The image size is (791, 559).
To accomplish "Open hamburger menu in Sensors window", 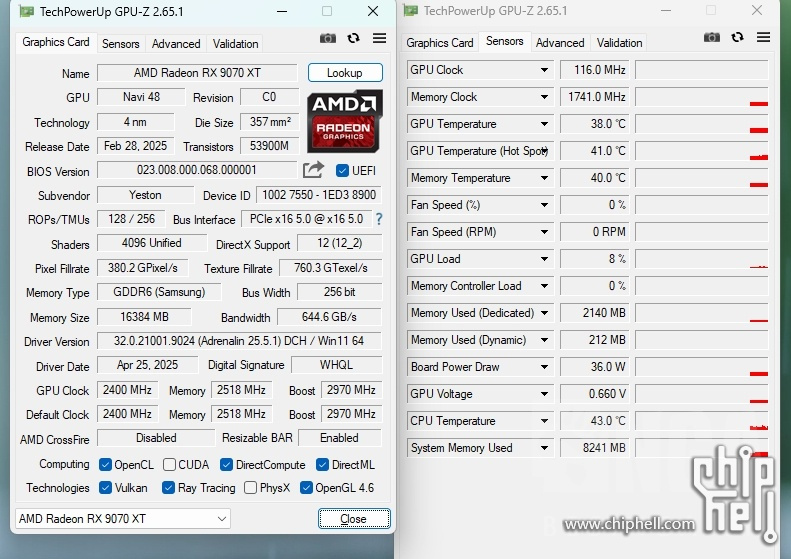I will 763,37.
